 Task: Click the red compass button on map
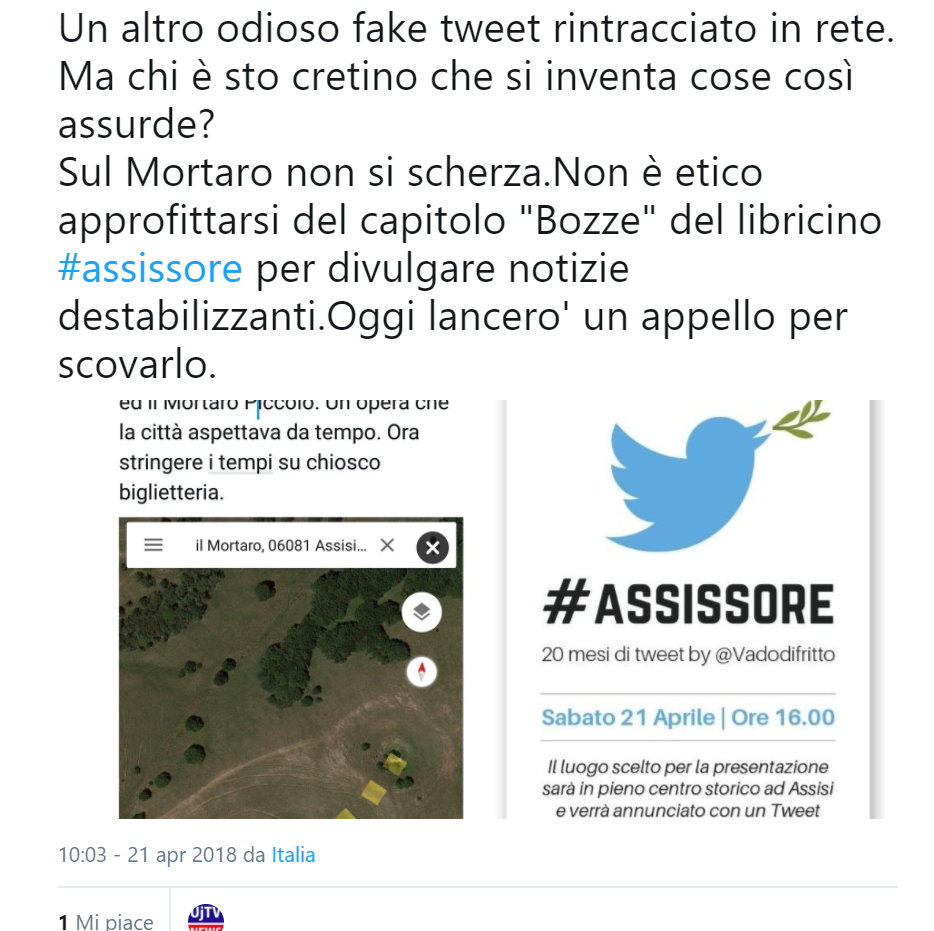point(422,671)
